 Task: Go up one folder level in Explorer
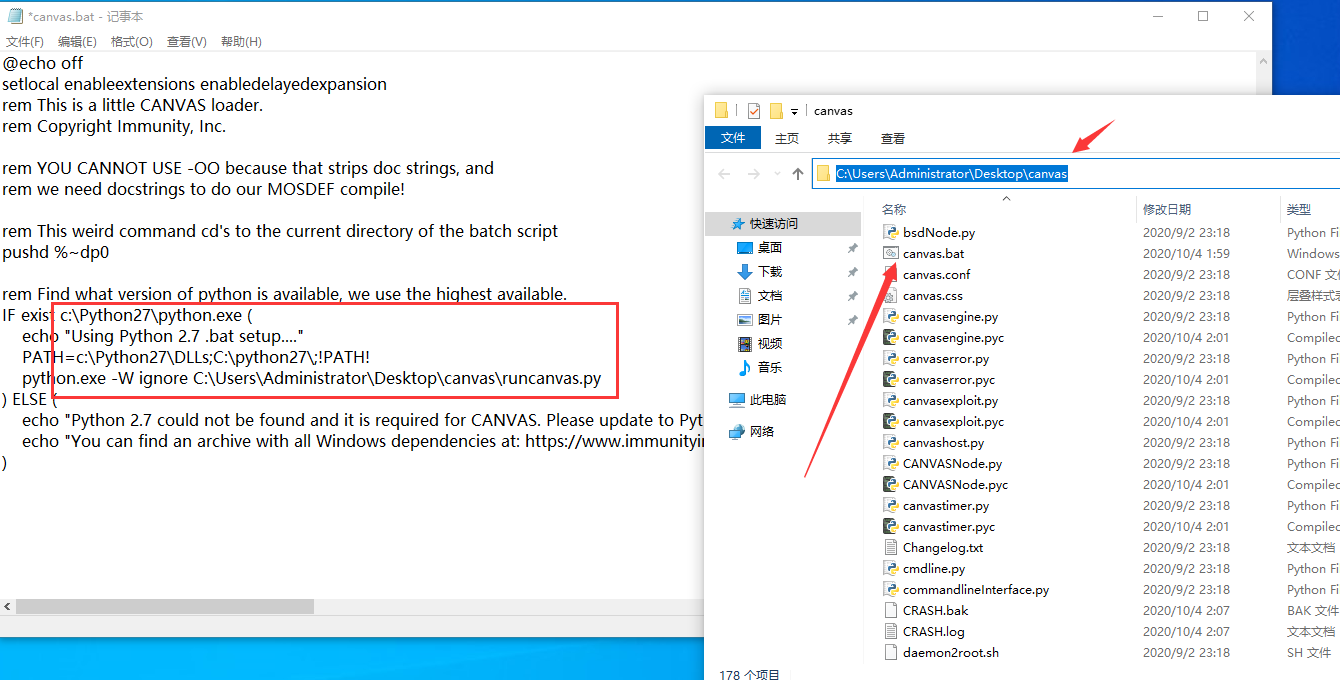coord(797,174)
